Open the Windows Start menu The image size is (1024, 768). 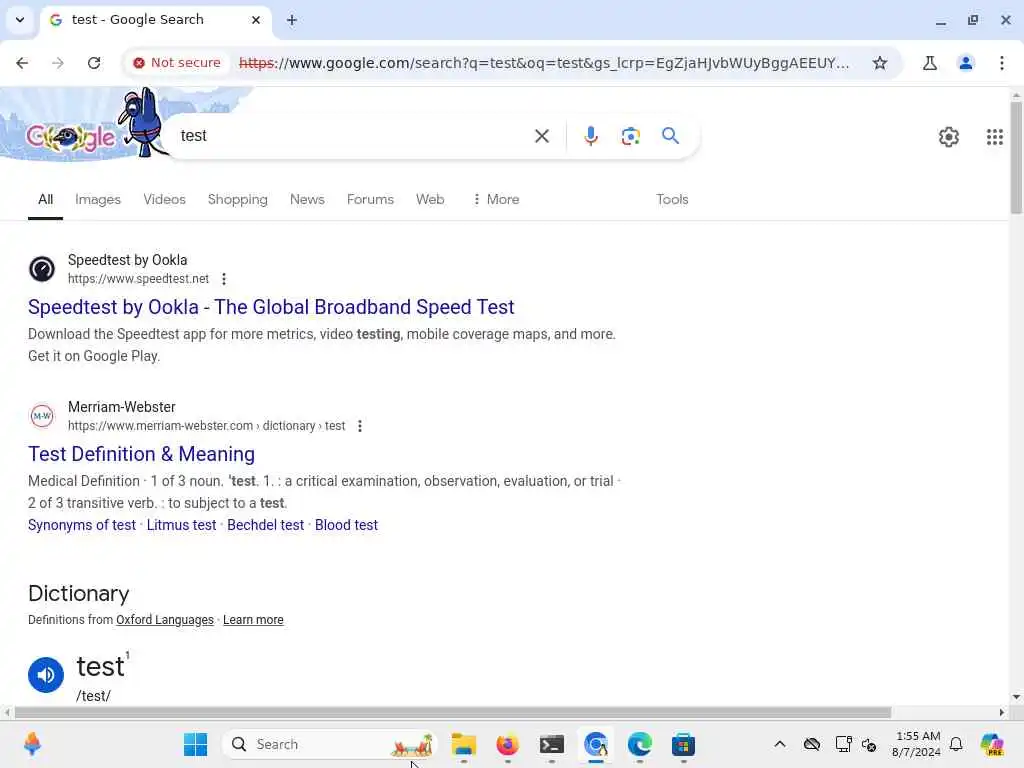(195, 744)
